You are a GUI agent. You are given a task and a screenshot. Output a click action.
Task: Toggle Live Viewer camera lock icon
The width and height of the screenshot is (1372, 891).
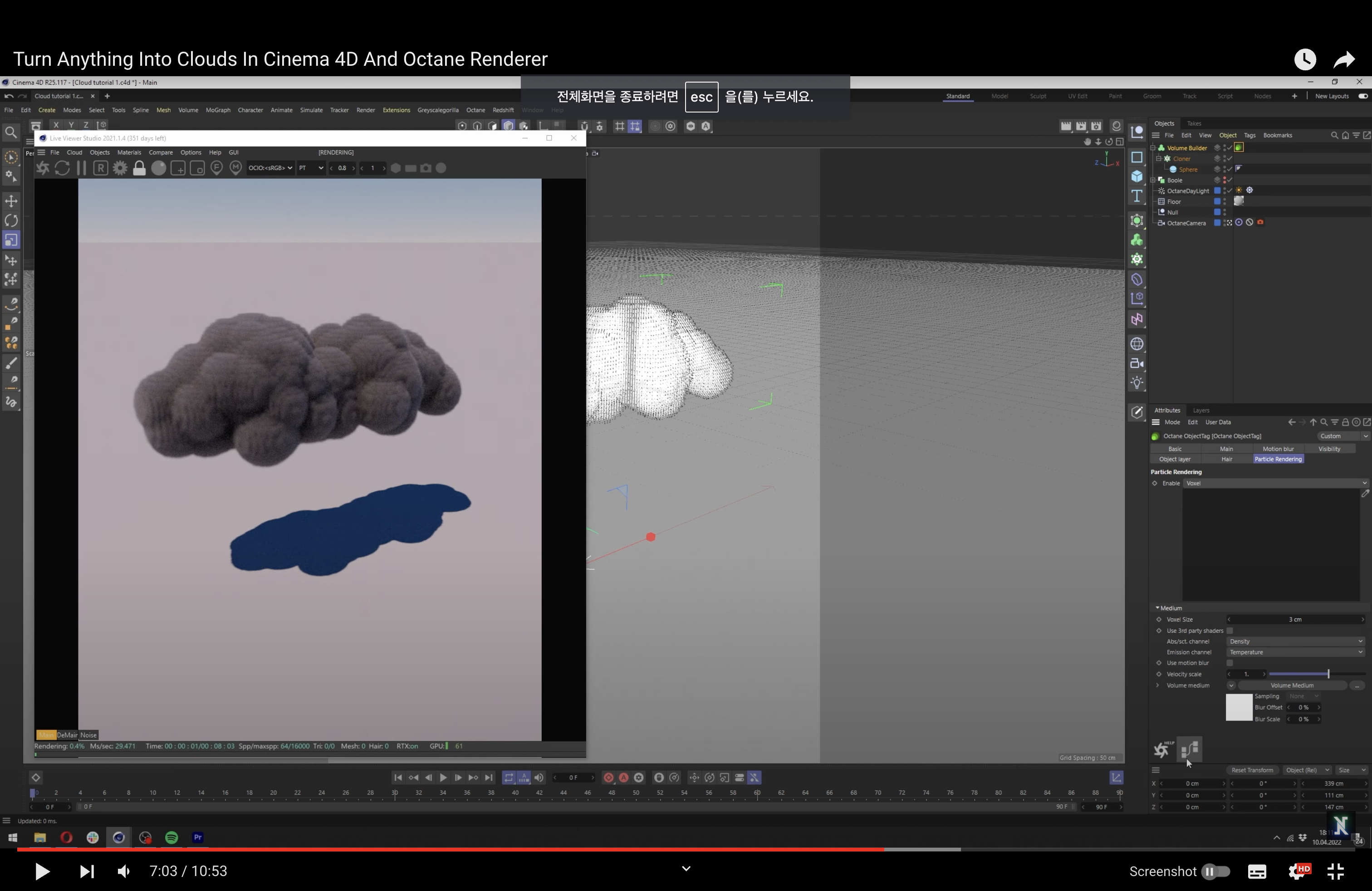[139, 168]
